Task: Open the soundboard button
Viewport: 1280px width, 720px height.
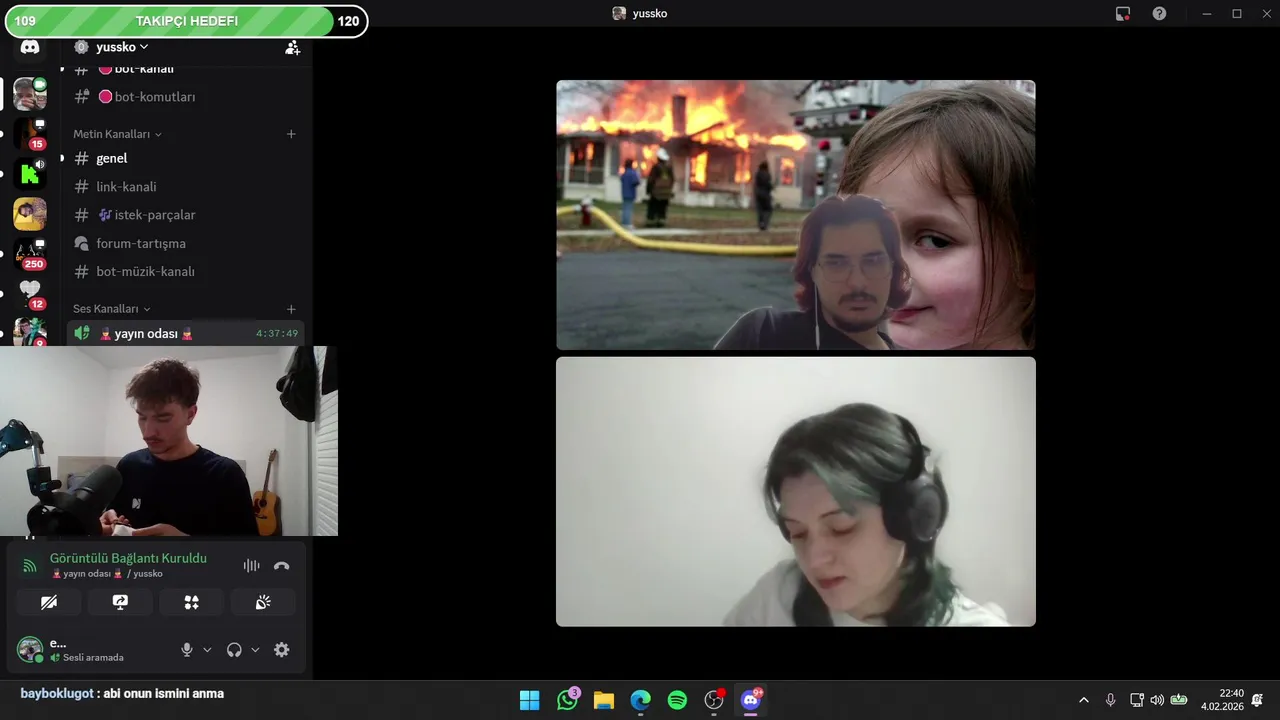Action: (263, 602)
